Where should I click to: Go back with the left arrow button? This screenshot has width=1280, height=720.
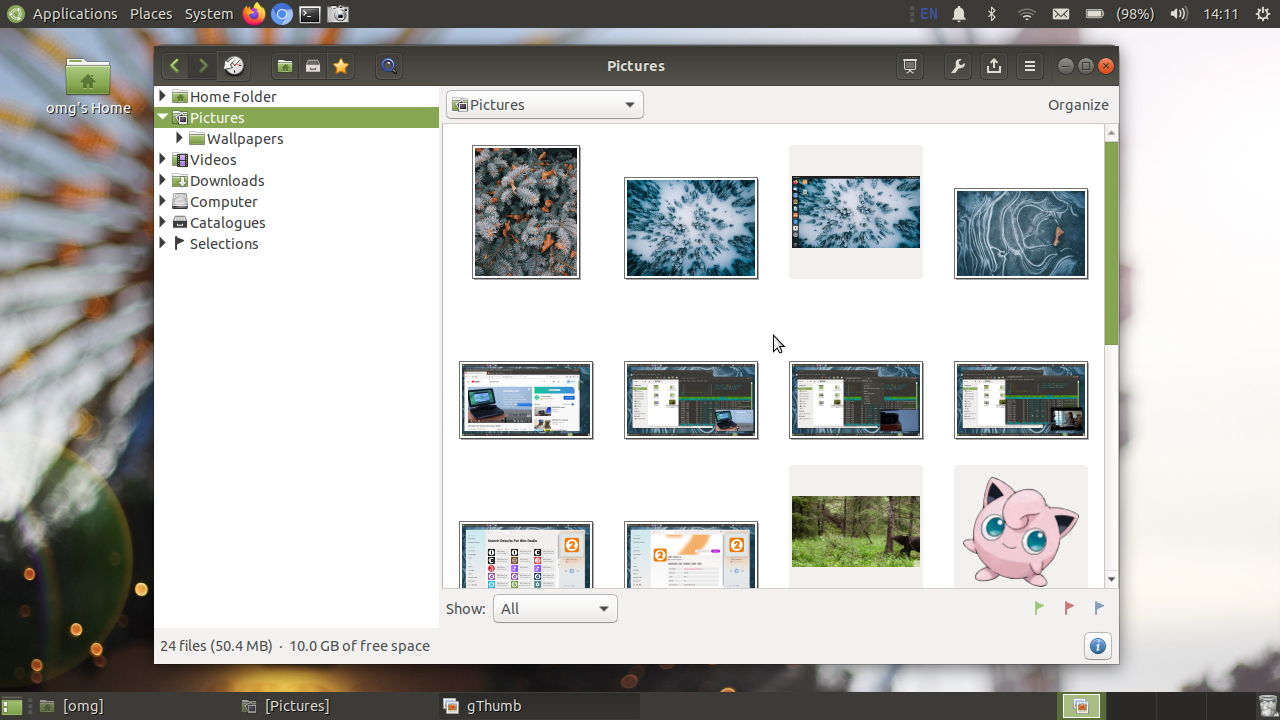pyautogui.click(x=175, y=66)
